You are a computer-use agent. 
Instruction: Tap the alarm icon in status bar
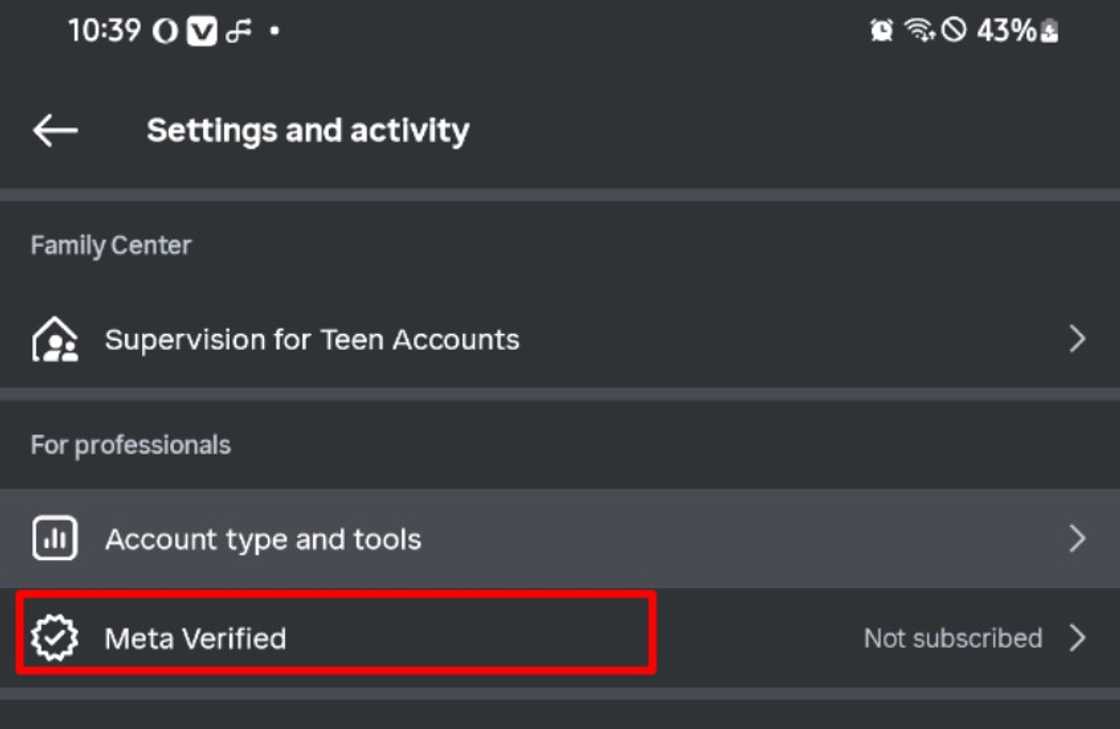point(881,31)
